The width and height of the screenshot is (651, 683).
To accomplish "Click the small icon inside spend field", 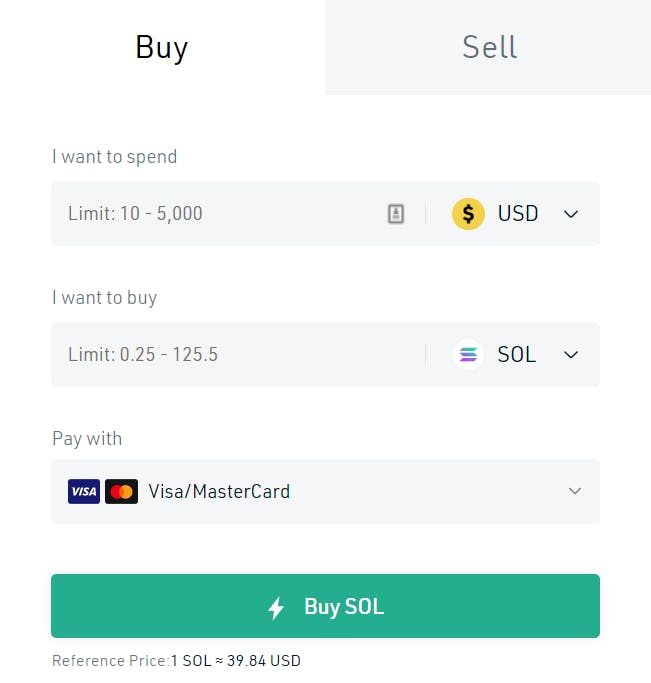I will click(x=396, y=213).
